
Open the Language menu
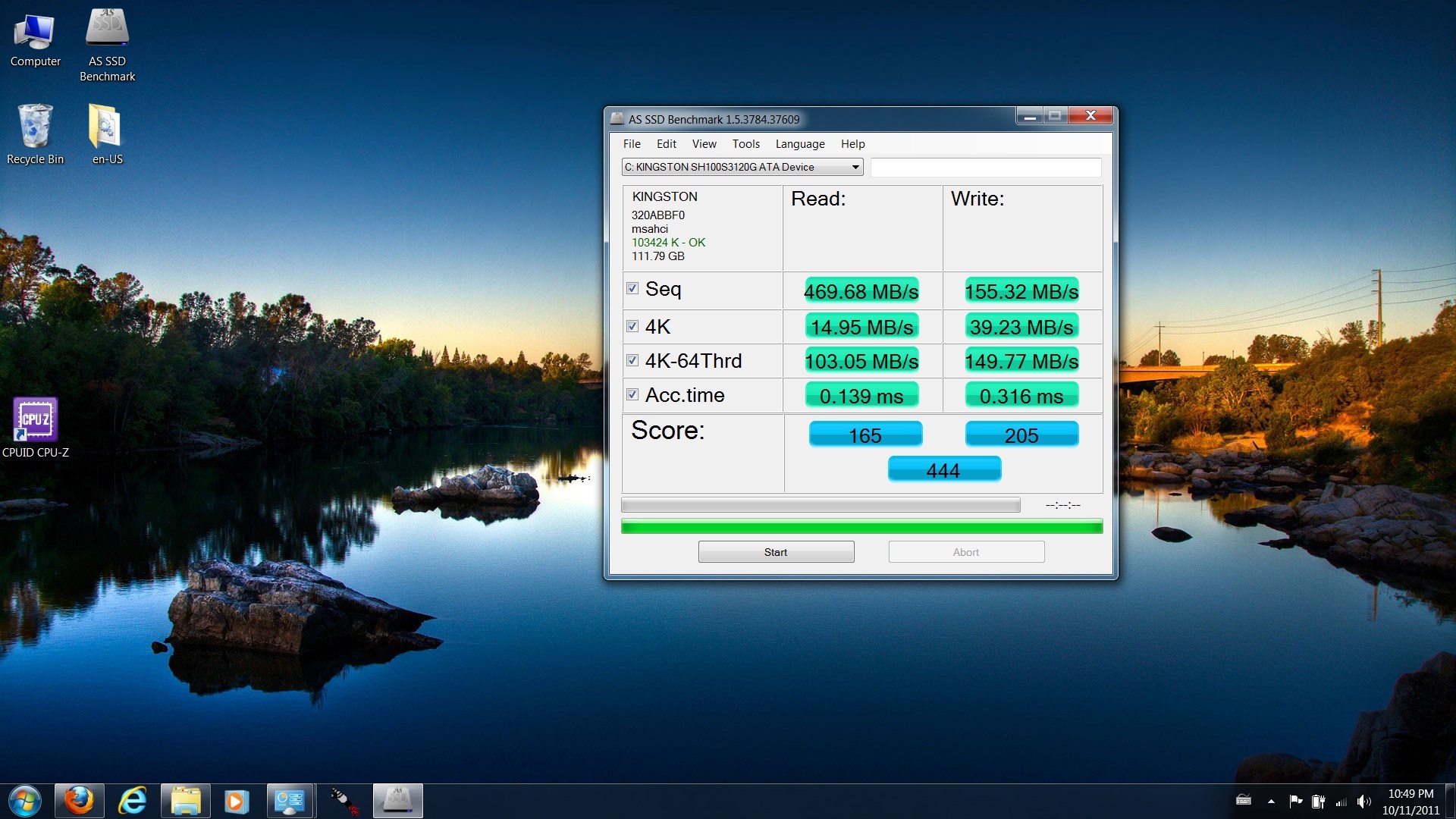[x=800, y=144]
